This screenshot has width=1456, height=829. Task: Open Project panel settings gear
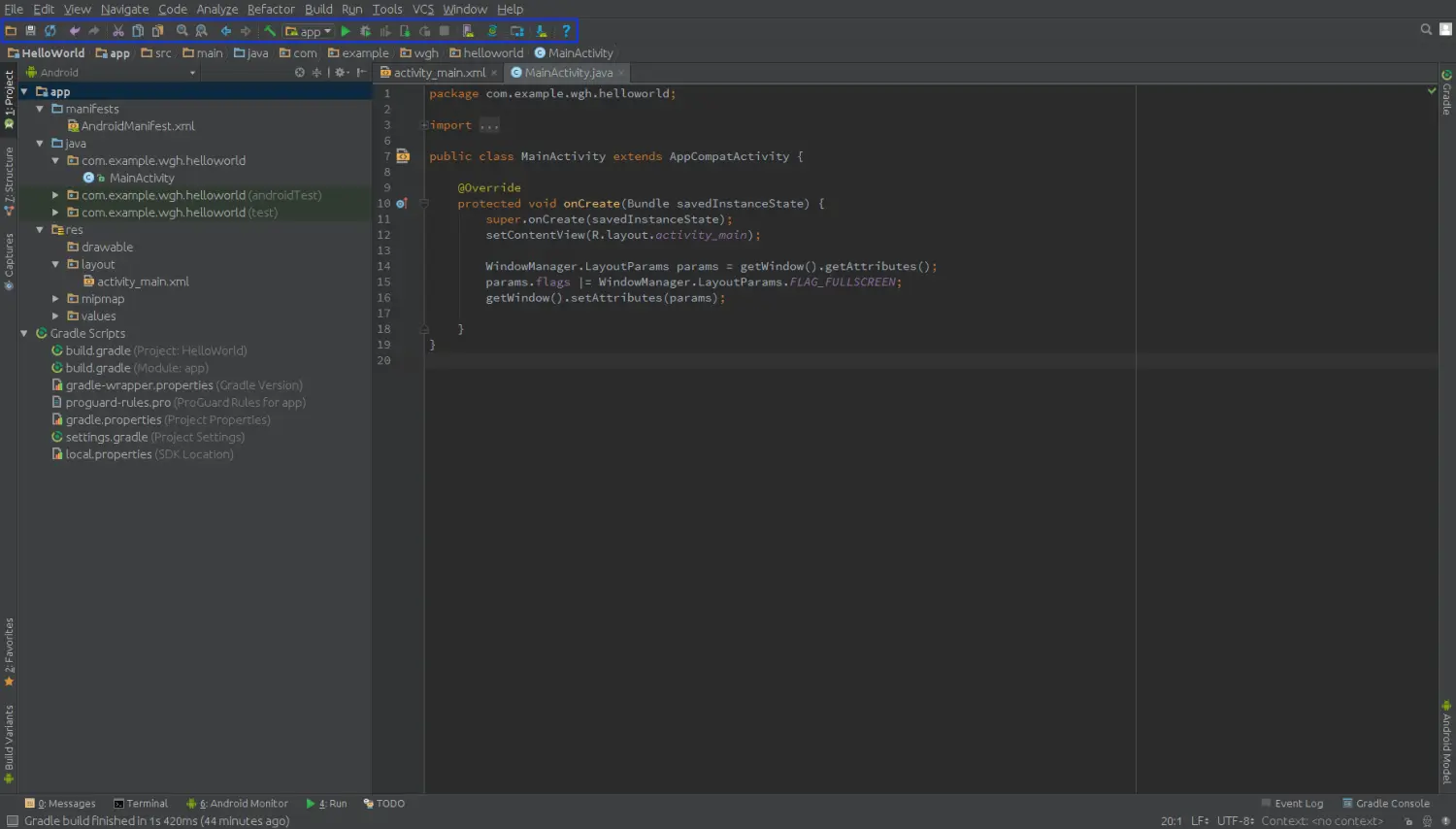pyautogui.click(x=341, y=73)
